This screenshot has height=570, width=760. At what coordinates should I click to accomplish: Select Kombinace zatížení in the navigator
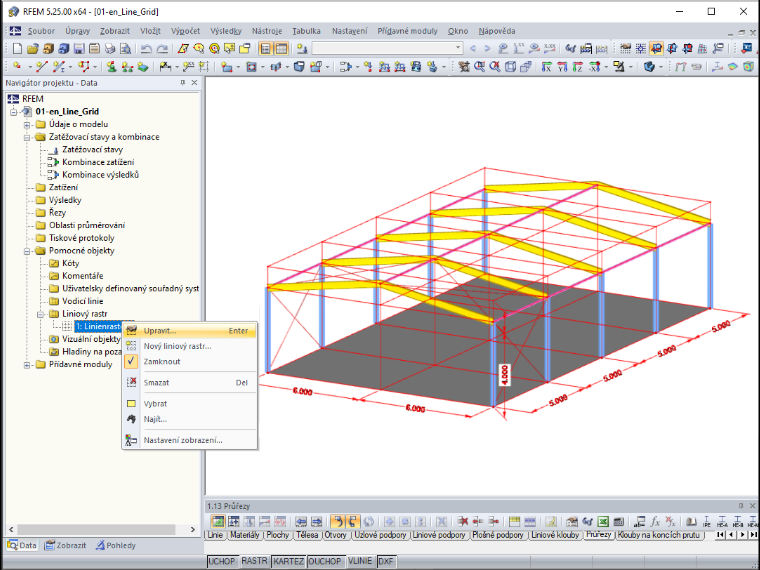[x=98, y=162]
